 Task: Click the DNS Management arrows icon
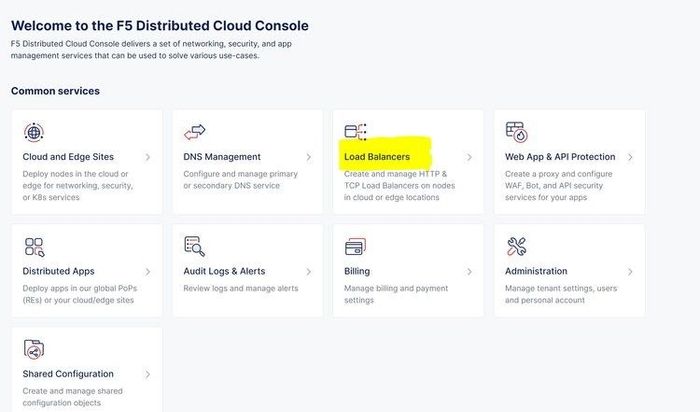[194, 132]
